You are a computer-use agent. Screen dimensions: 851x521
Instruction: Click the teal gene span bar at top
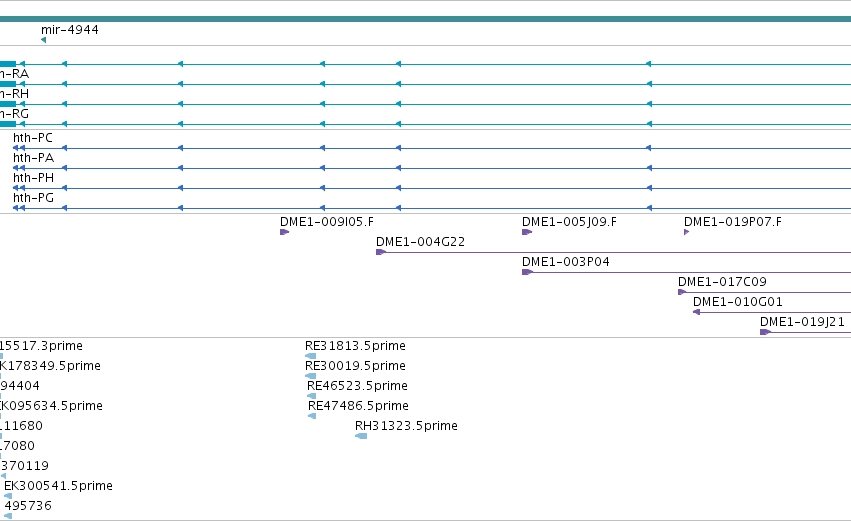[426, 19]
